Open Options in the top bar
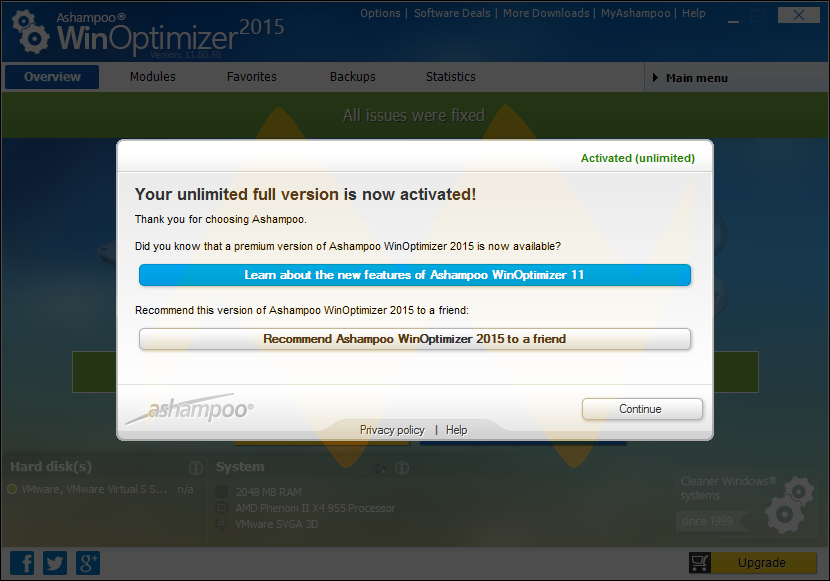 [x=380, y=13]
